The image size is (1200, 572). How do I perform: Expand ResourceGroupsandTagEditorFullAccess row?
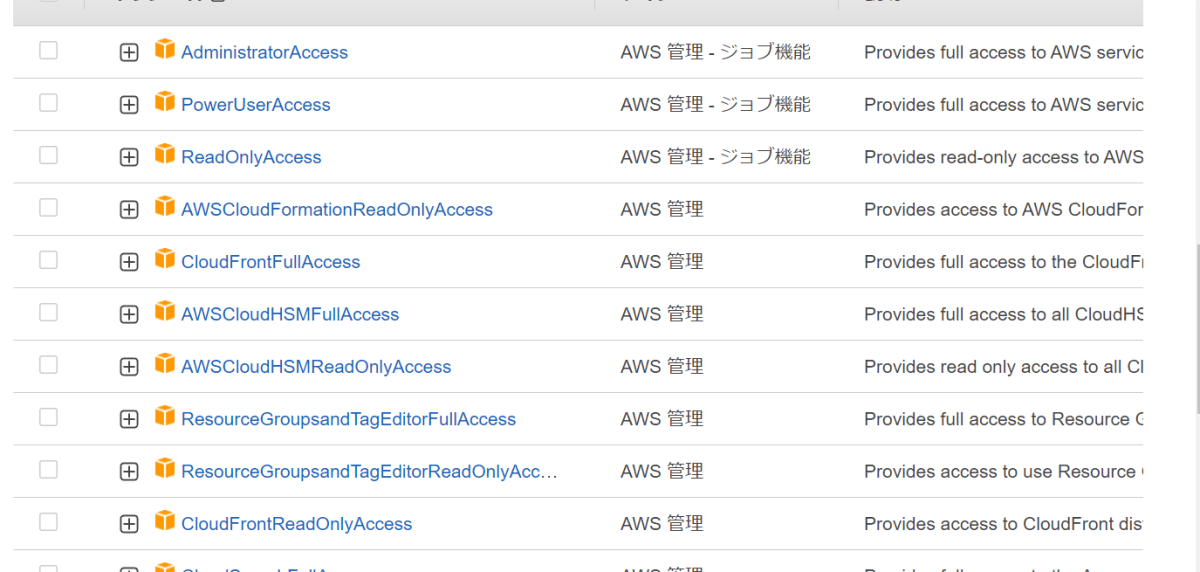(x=128, y=420)
